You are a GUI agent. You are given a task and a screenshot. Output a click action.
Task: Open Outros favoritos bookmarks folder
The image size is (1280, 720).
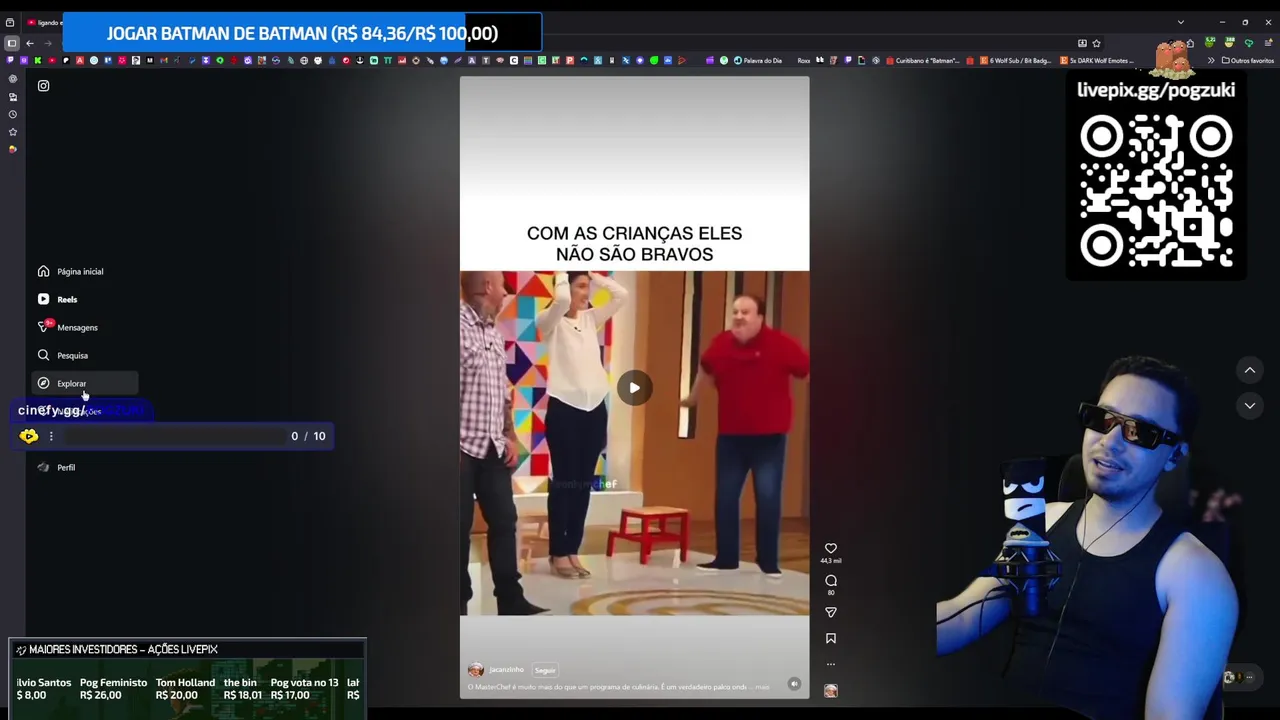coord(1248,60)
